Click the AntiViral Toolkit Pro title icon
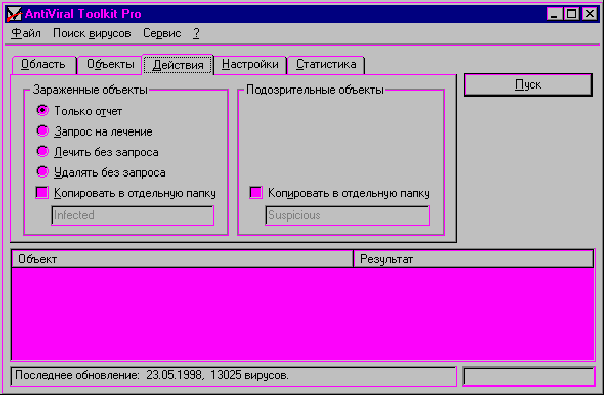 pyautogui.click(x=14, y=14)
